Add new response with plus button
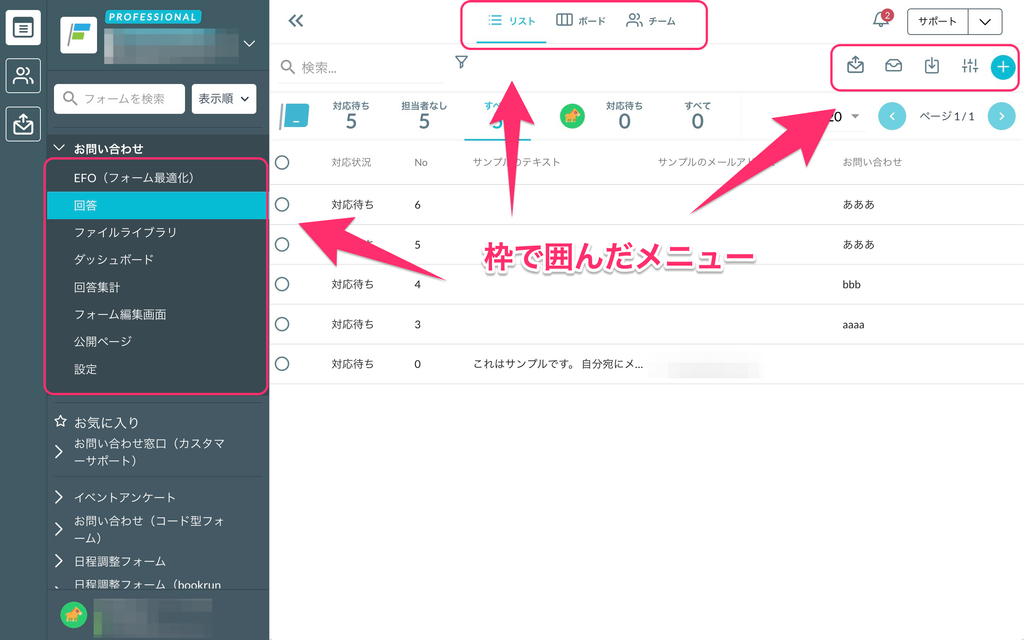The height and width of the screenshot is (640, 1024). pyautogui.click(x=1002, y=67)
